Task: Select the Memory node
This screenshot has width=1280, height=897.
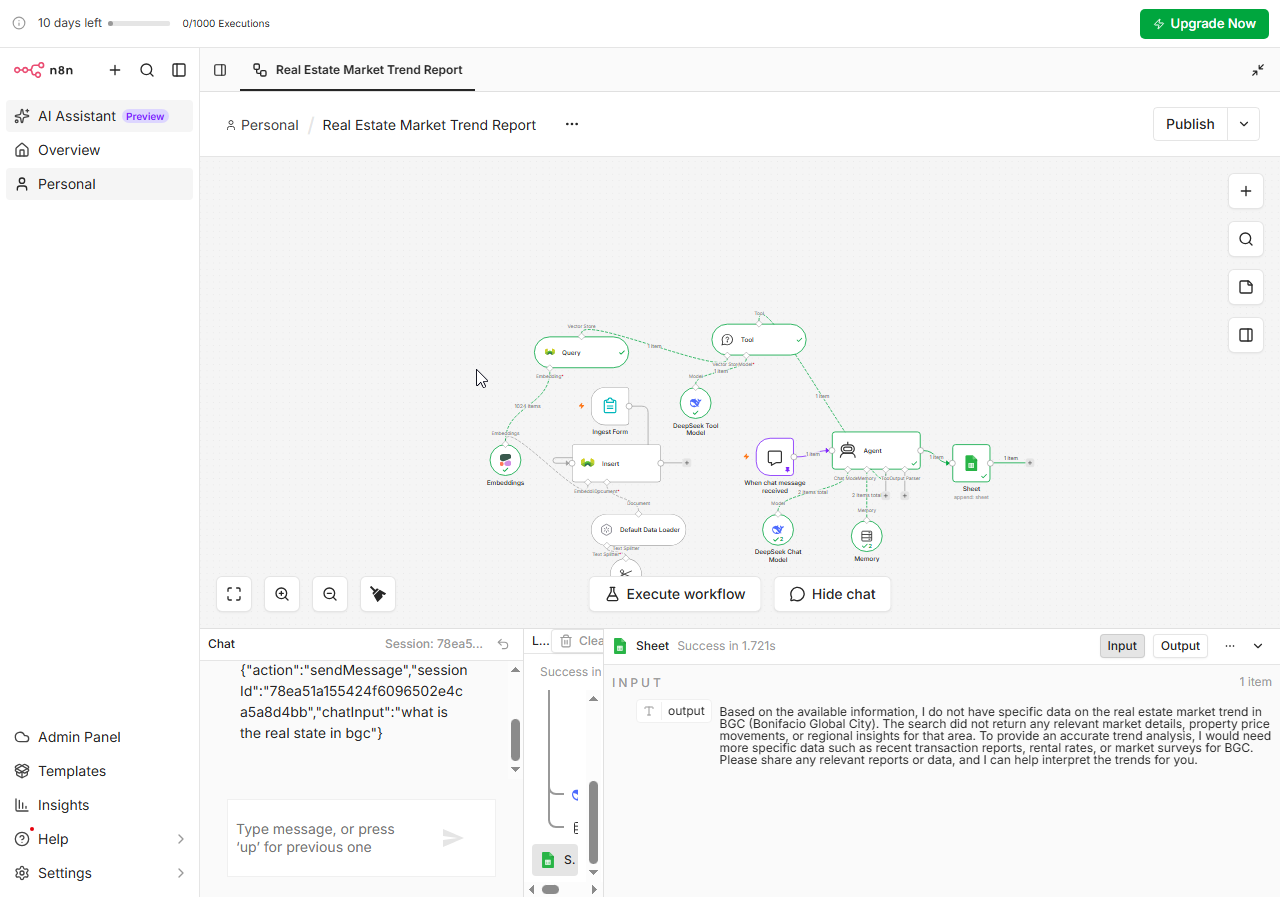Action: [x=867, y=536]
